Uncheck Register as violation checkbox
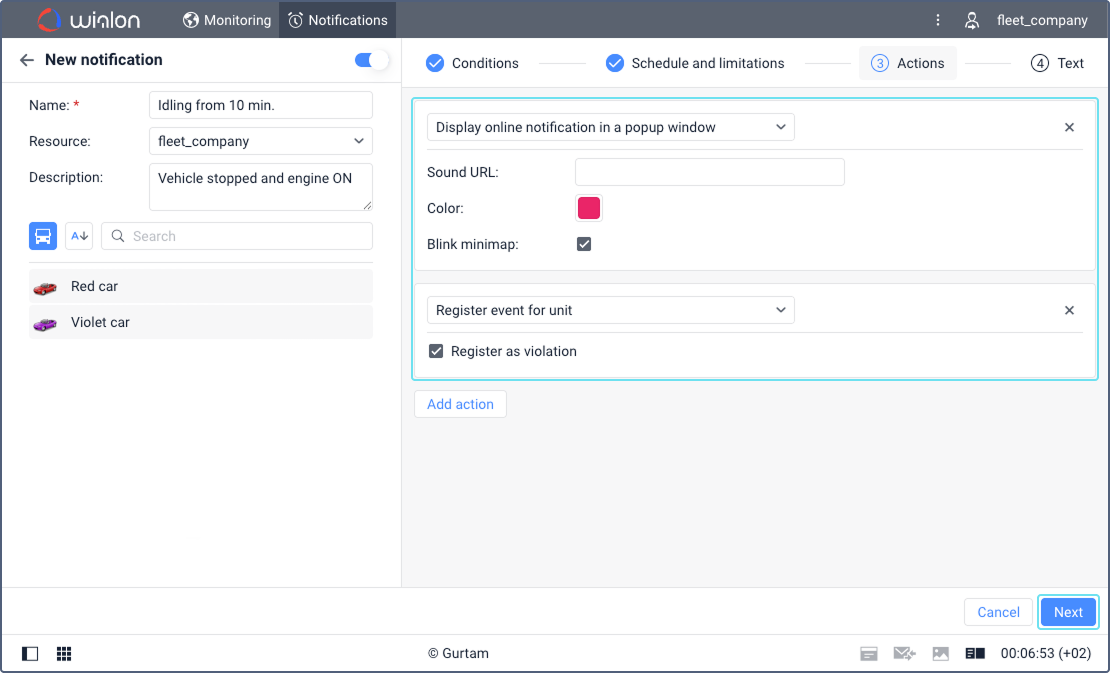The width and height of the screenshot is (1110, 673). (x=436, y=351)
